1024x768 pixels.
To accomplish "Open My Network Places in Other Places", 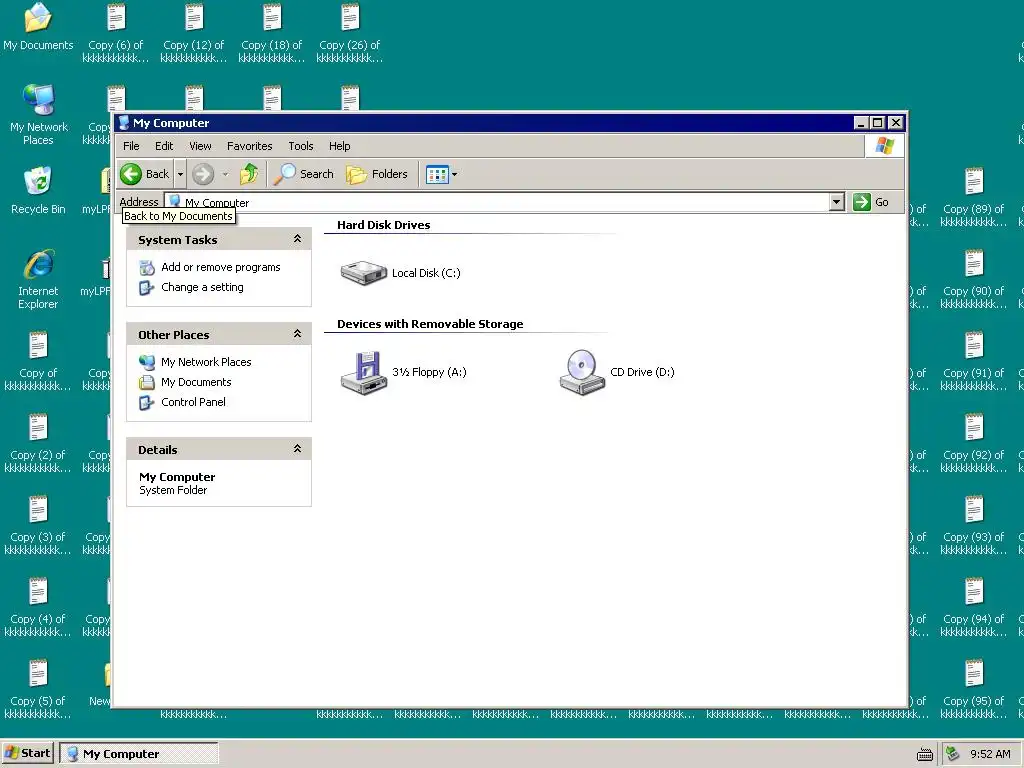I will [206, 362].
